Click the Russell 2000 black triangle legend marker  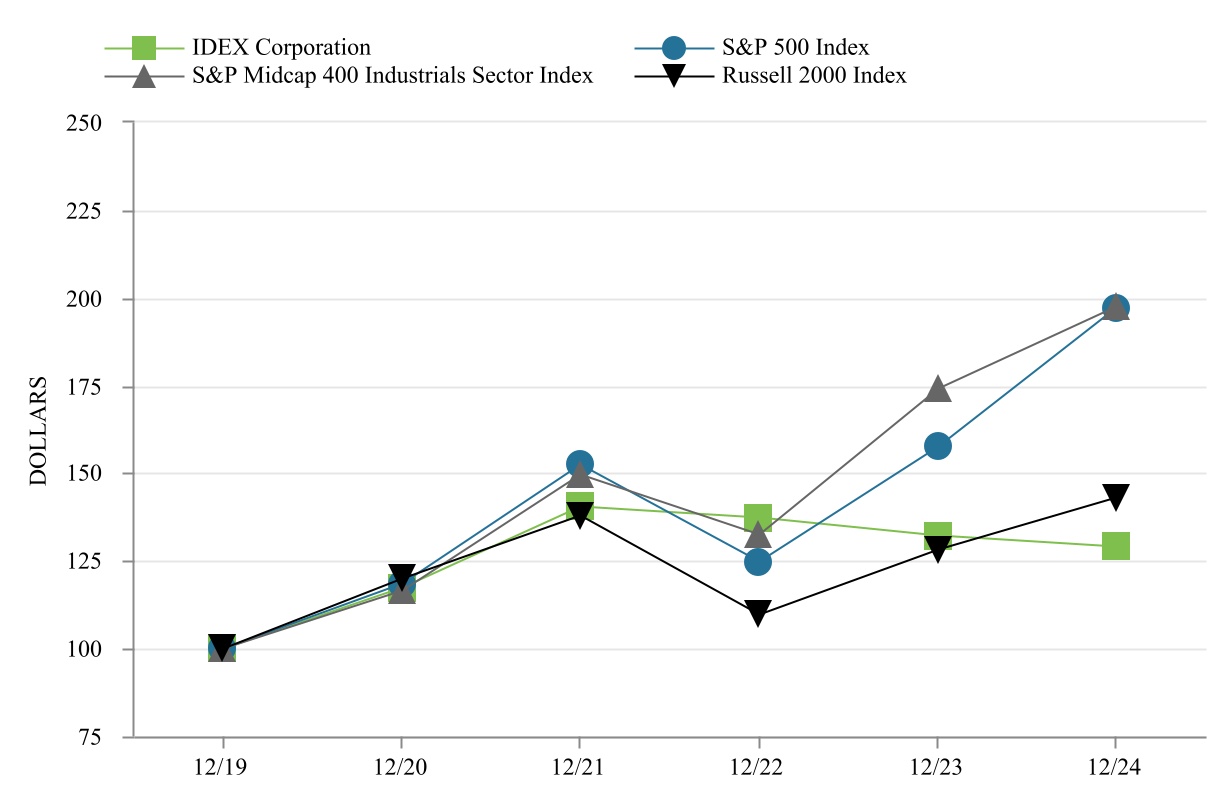pos(674,77)
